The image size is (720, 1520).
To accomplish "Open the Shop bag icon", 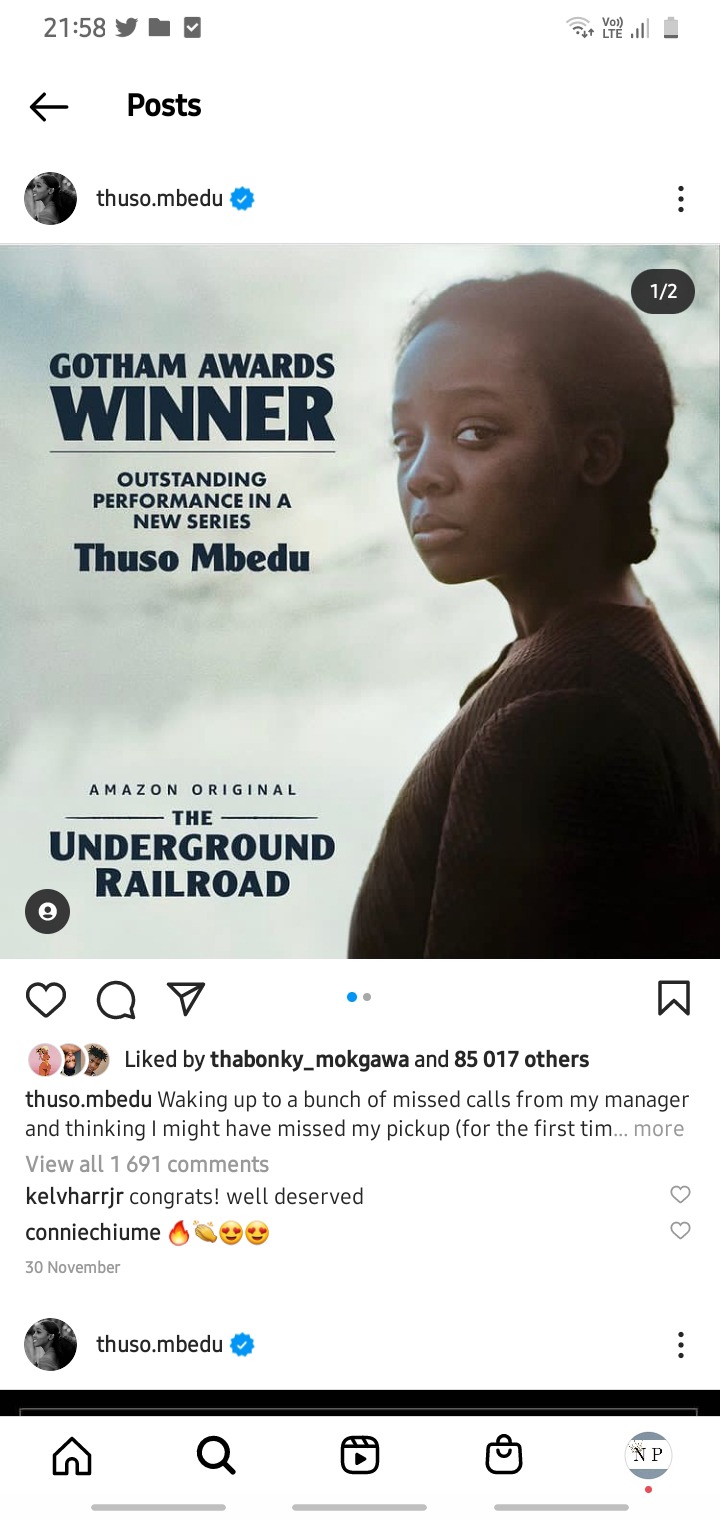I will tap(504, 1455).
